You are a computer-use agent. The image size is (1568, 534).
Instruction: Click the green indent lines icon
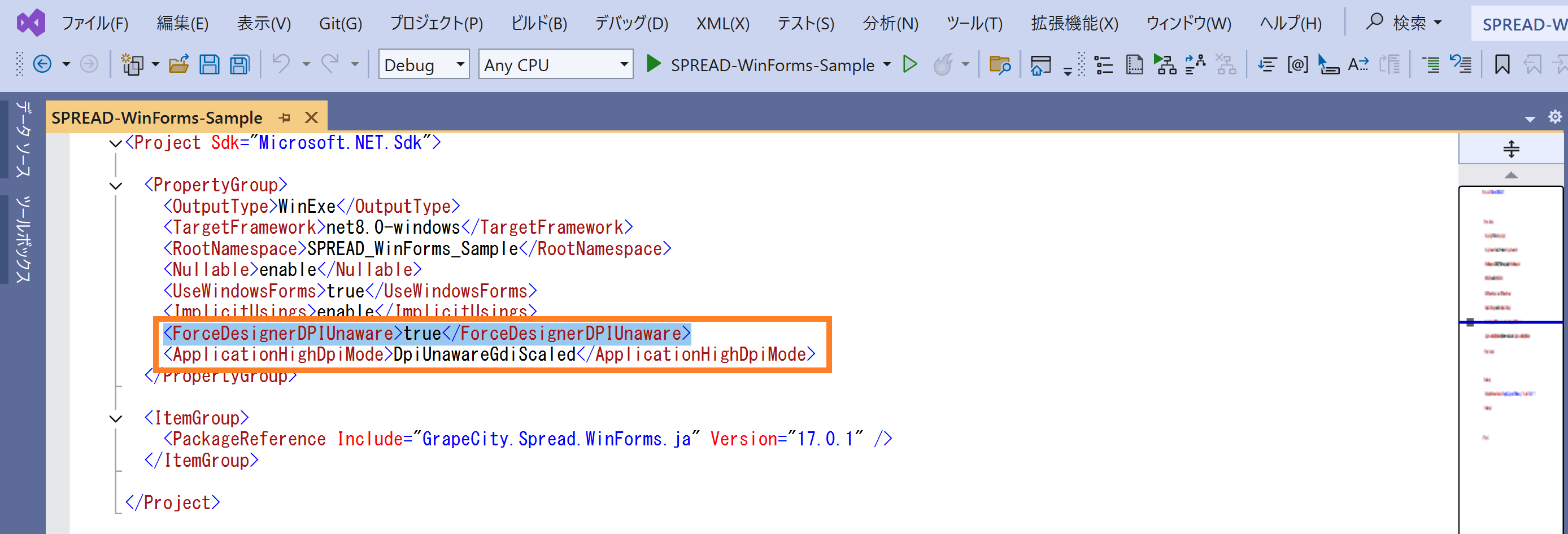pos(1430,64)
